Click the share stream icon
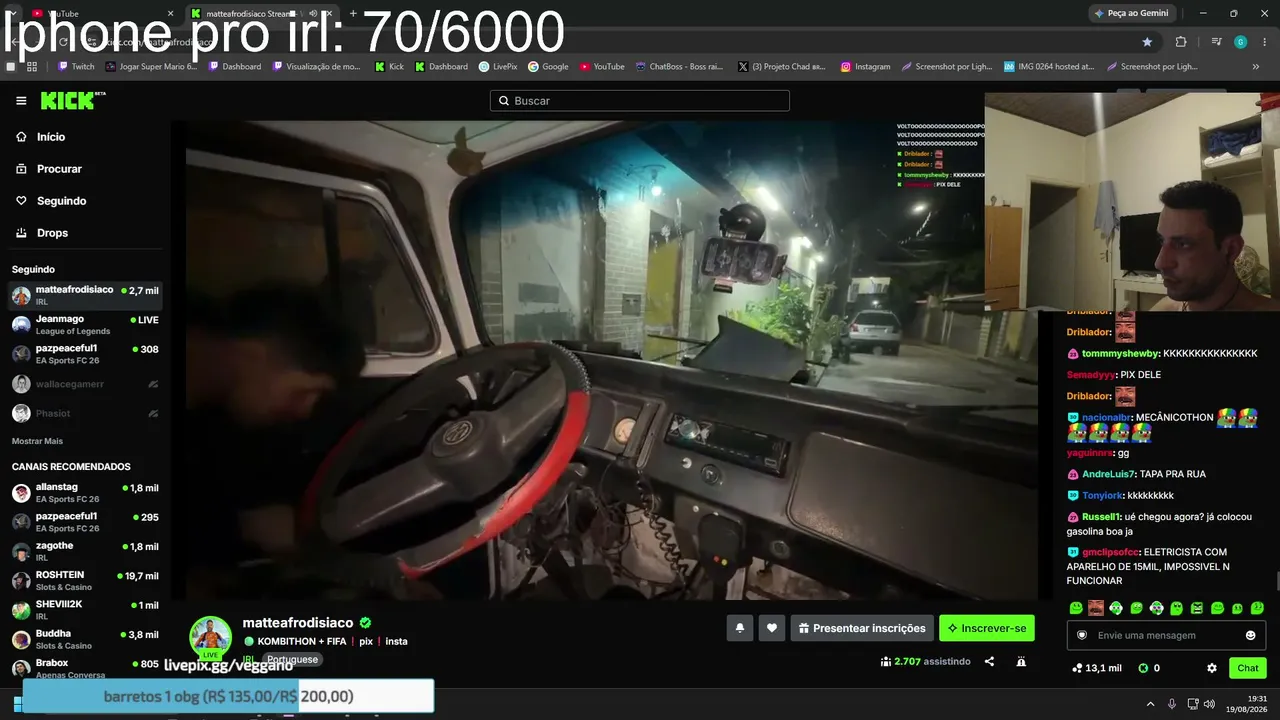This screenshot has width=1280, height=720. [x=989, y=662]
